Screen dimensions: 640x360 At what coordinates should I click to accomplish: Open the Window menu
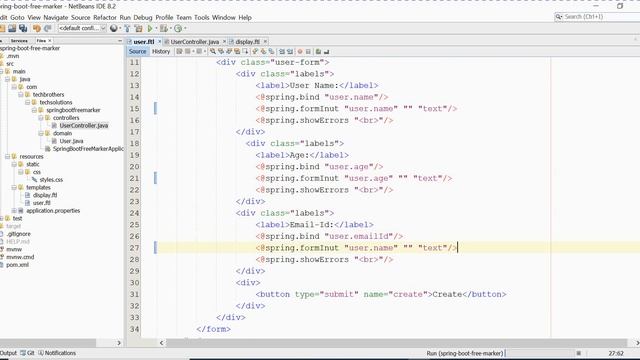tap(223, 18)
